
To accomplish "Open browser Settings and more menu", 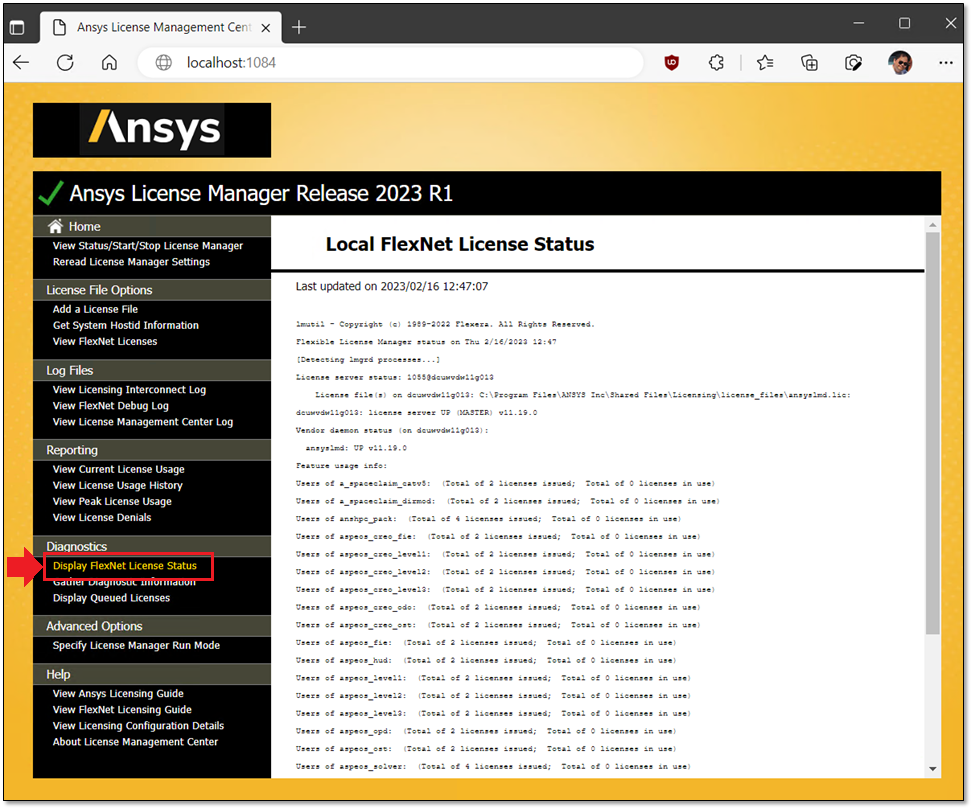I will (946, 63).
